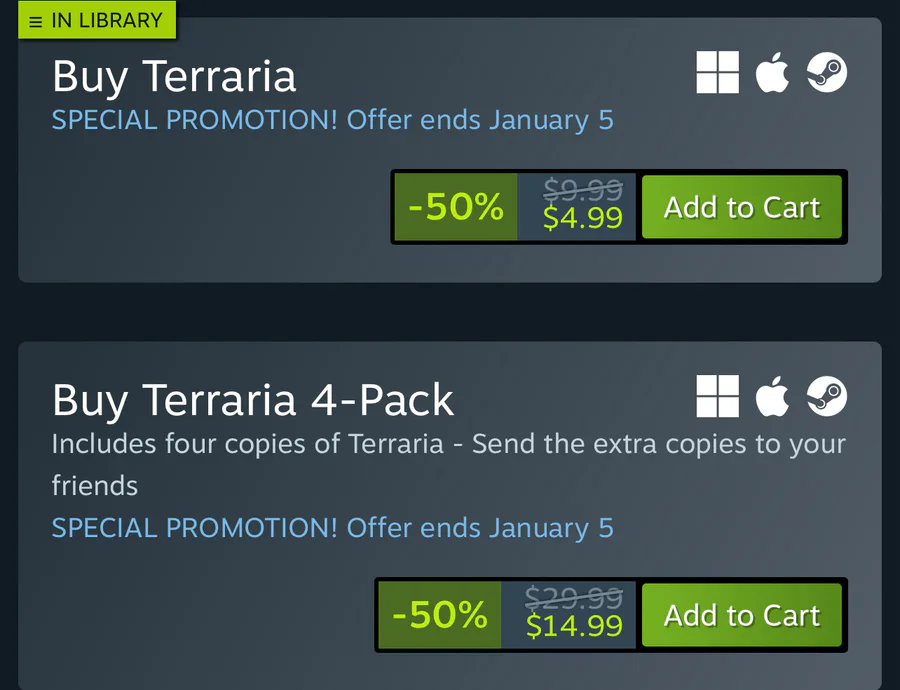Click the -50% badge next to $4.99

456,207
